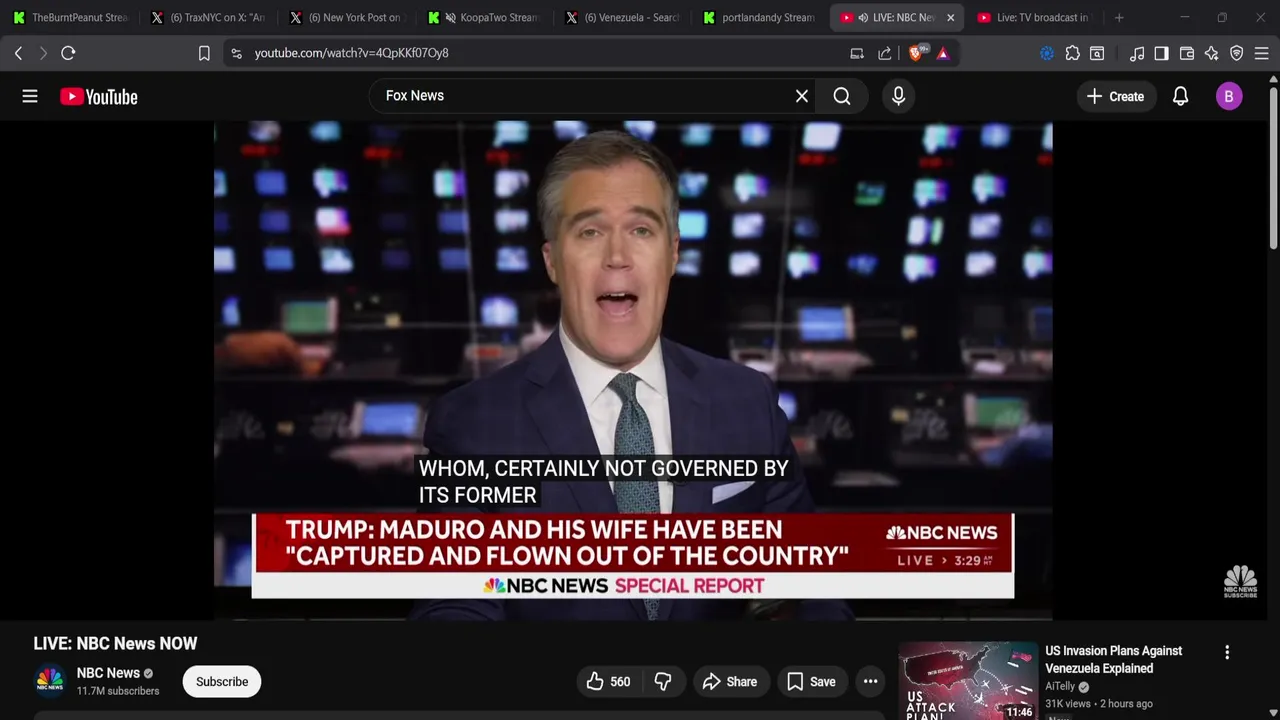
Task: Save the video to a playlist
Action: coord(811,682)
